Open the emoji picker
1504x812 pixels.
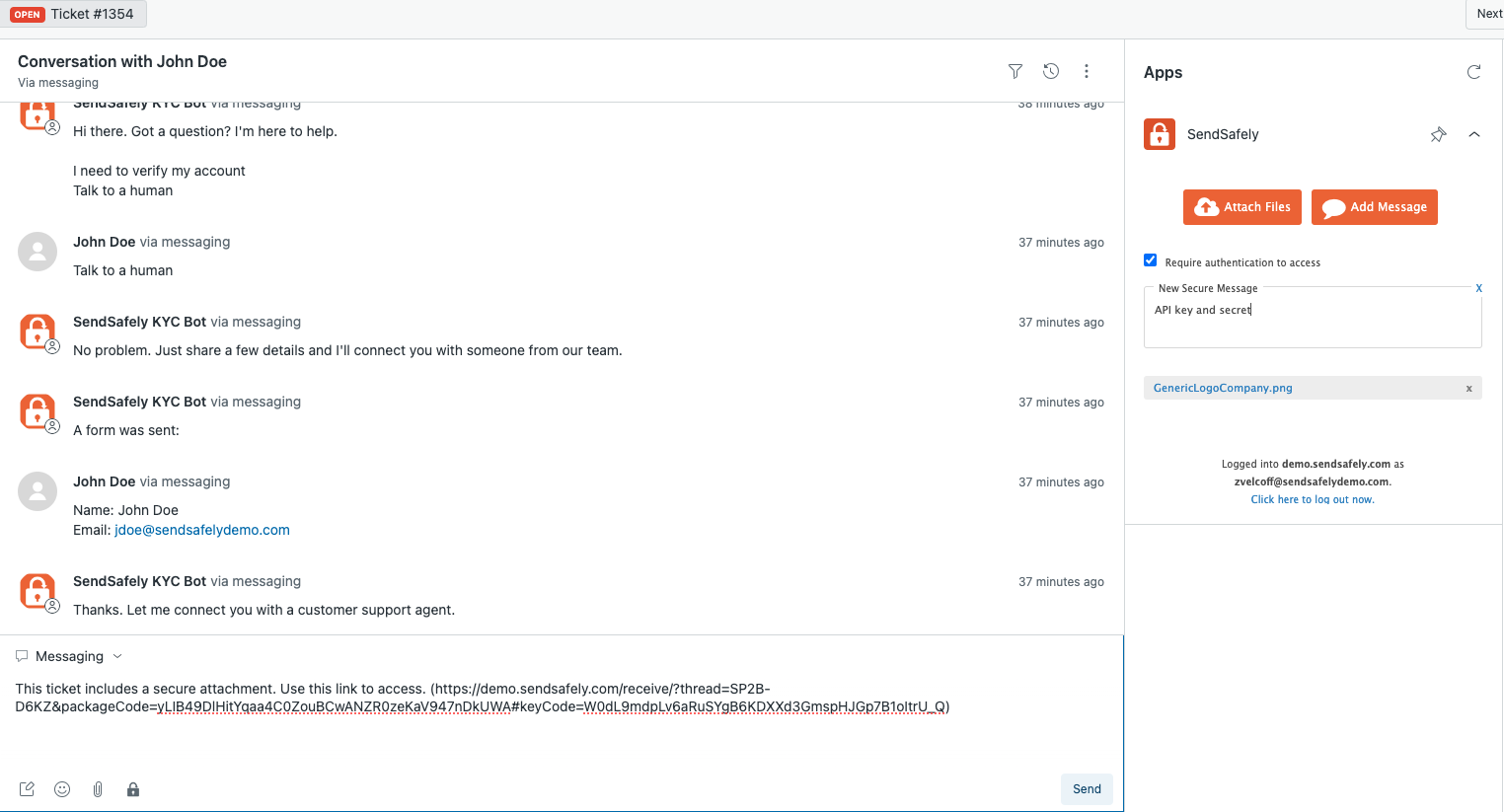pos(62,789)
